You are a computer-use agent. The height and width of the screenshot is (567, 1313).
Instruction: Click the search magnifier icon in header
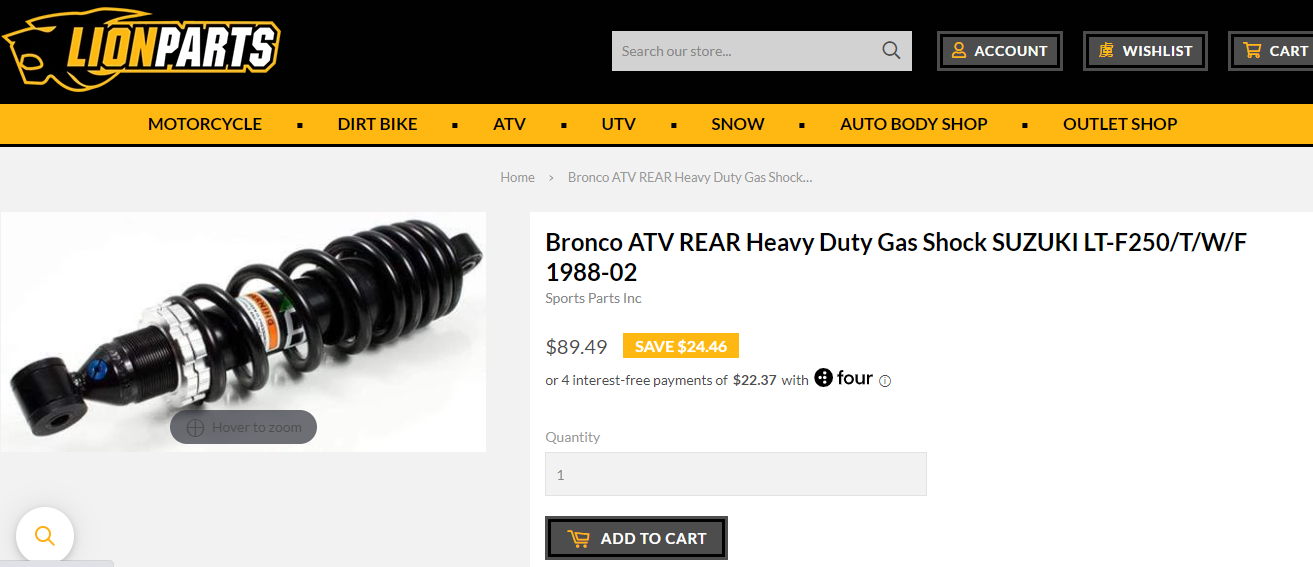coord(891,51)
